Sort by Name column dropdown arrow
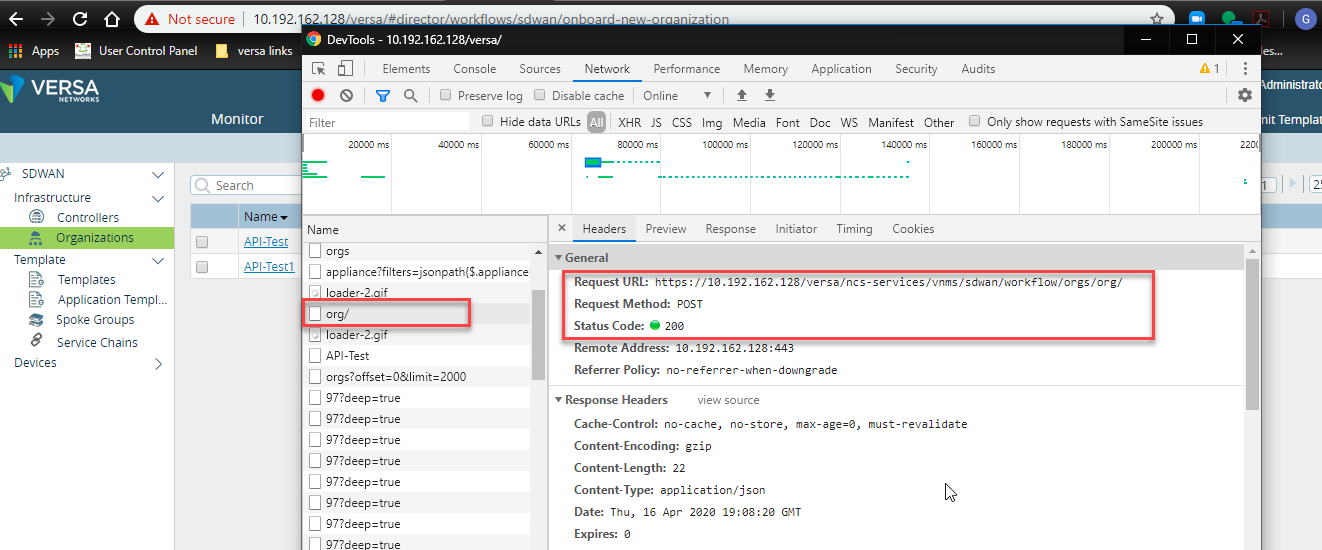This screenshot has width=1322, height=550. tap(284, 217)
